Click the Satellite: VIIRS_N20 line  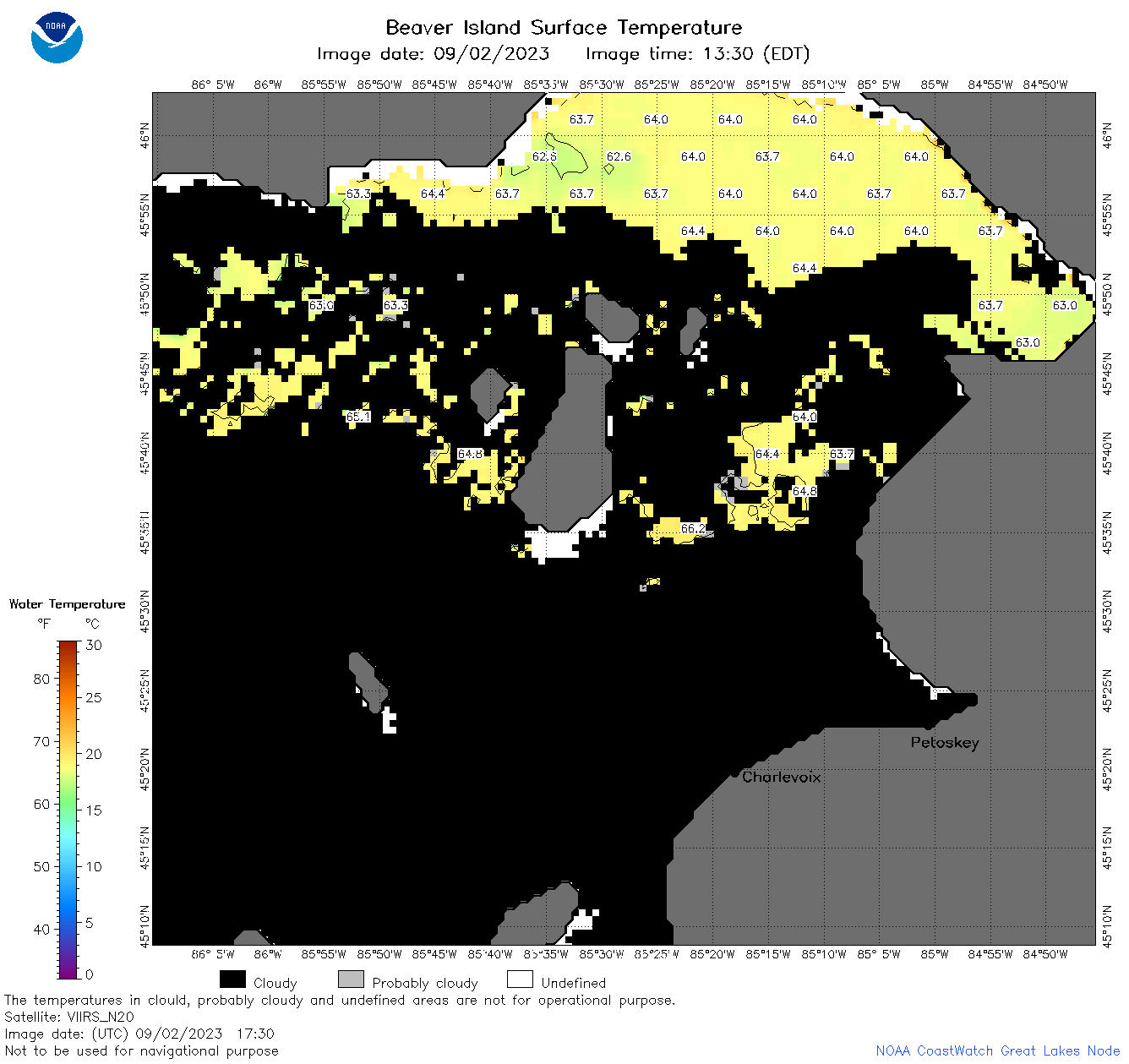click(69, 1017)
